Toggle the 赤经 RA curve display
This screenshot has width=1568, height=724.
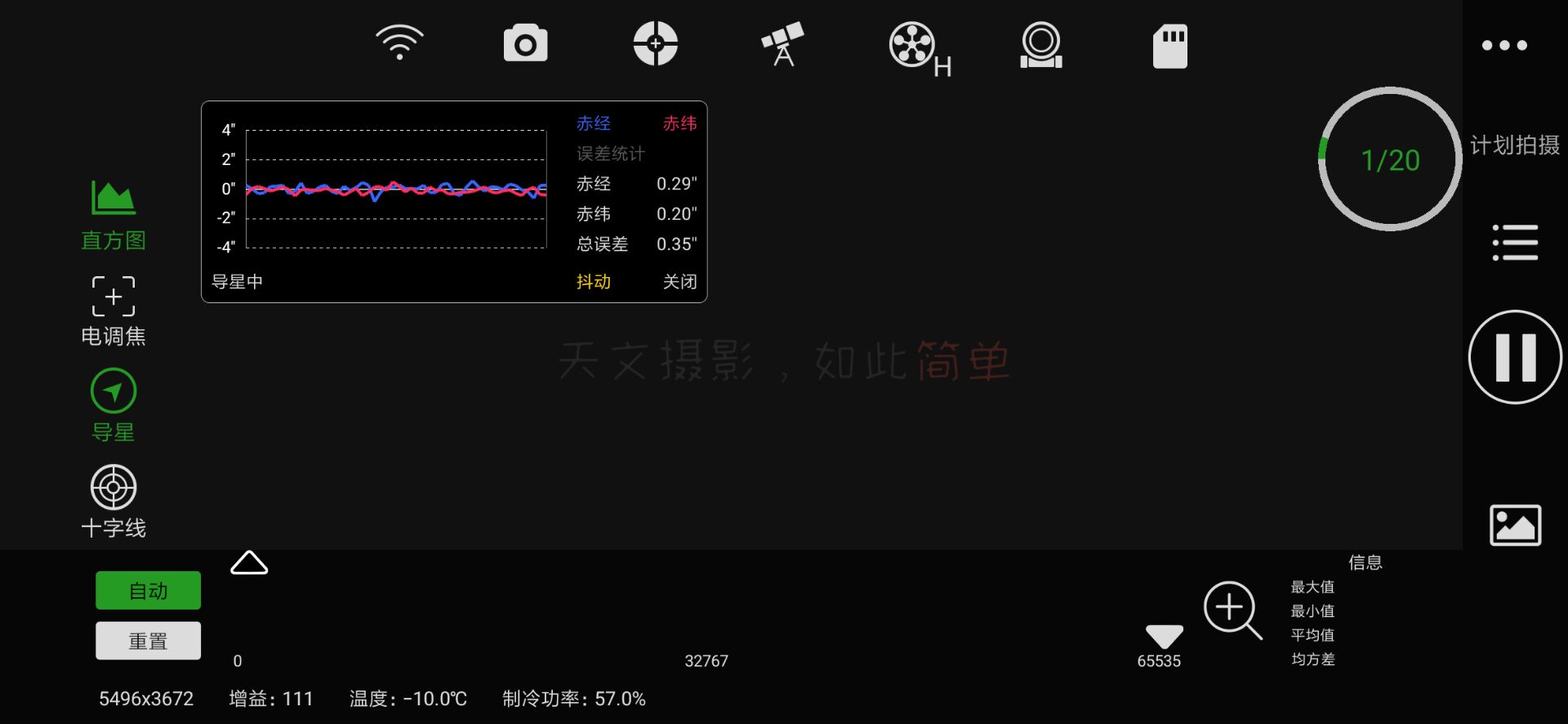(x=594, y=123)
